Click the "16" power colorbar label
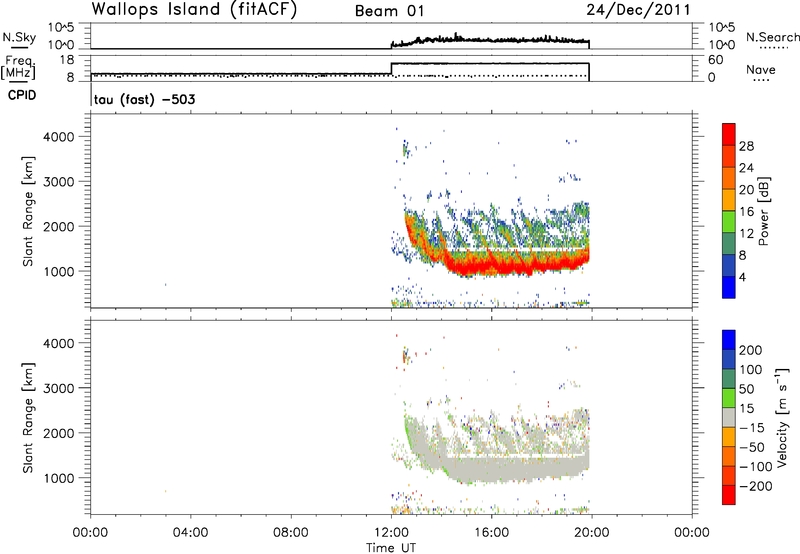 746,212
